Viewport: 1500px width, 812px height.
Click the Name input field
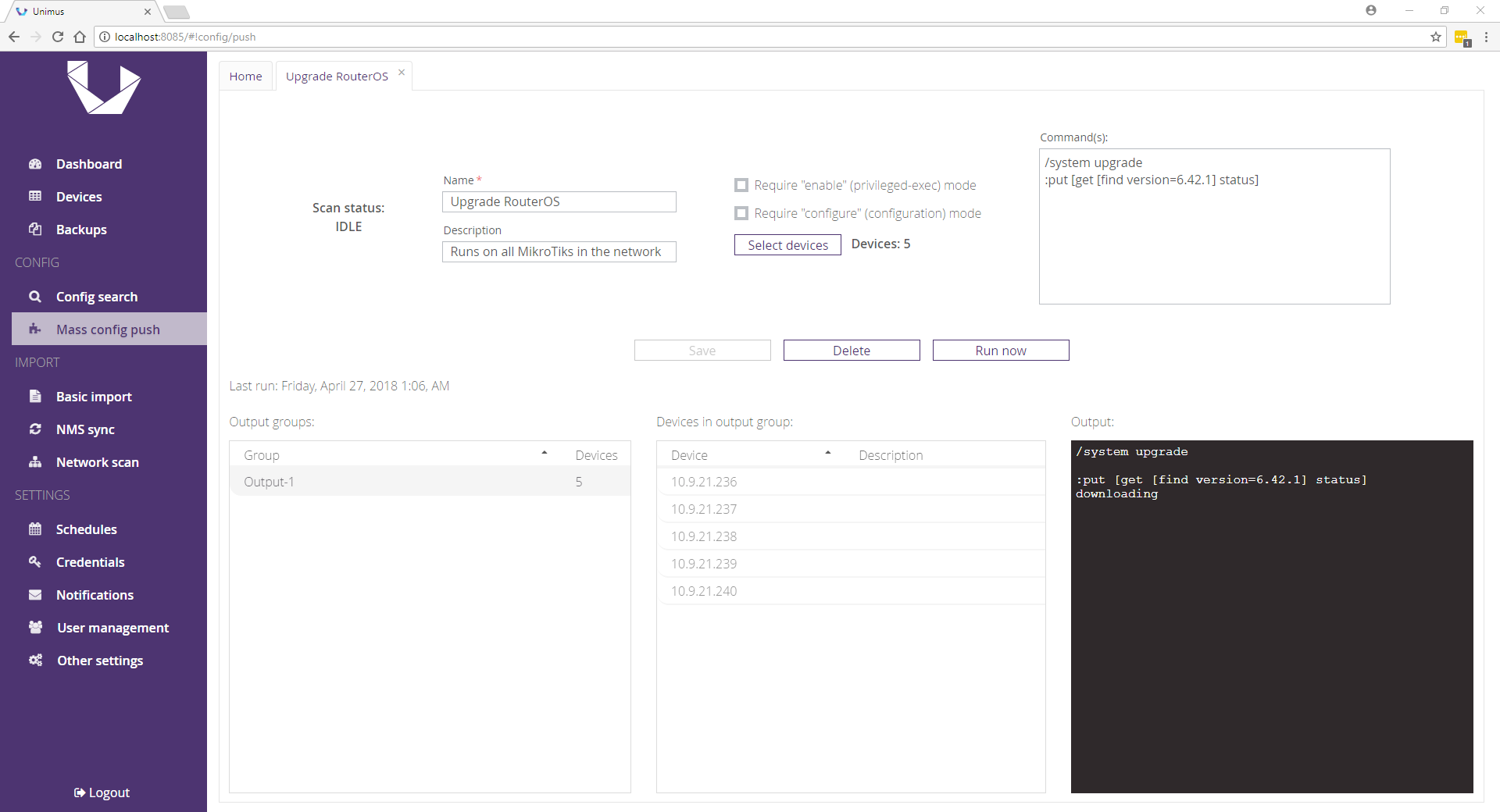[x=559, y=201]
